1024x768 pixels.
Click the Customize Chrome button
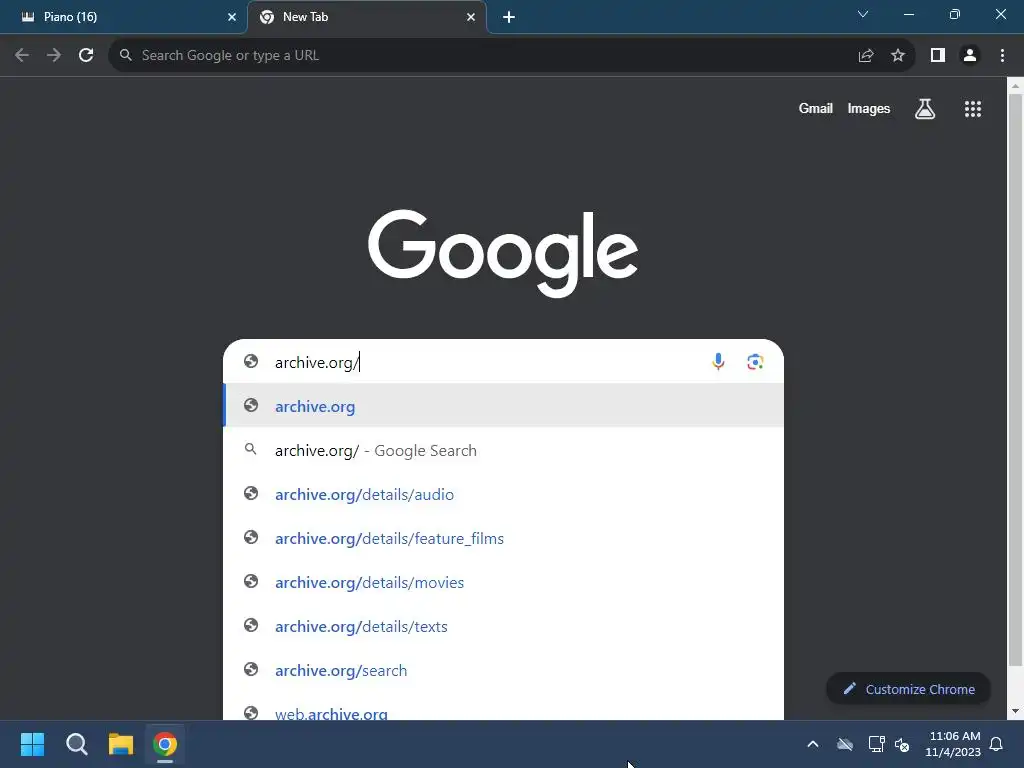(x=908, y=689)
